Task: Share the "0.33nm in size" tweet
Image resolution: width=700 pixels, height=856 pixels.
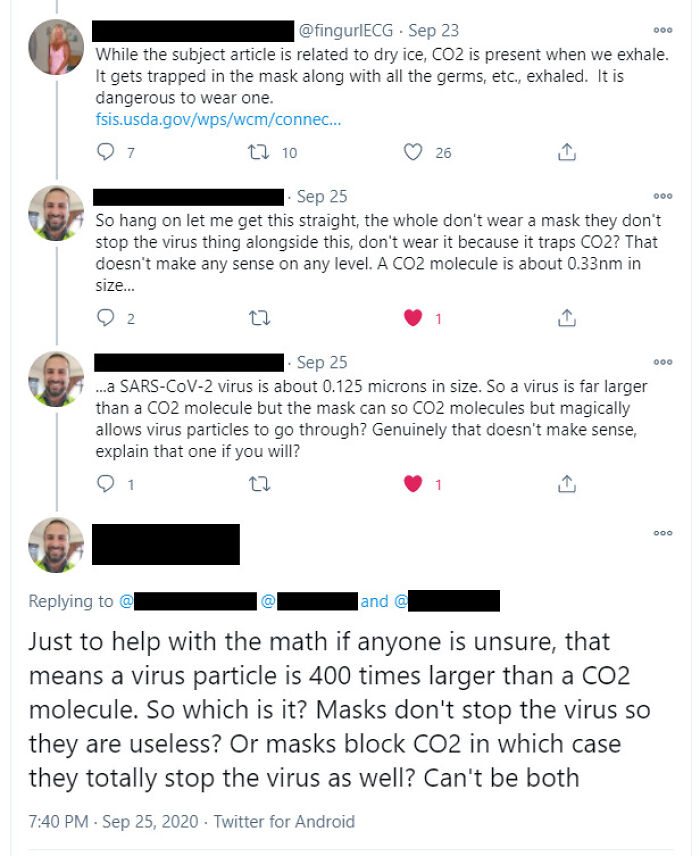Action: 566,316
